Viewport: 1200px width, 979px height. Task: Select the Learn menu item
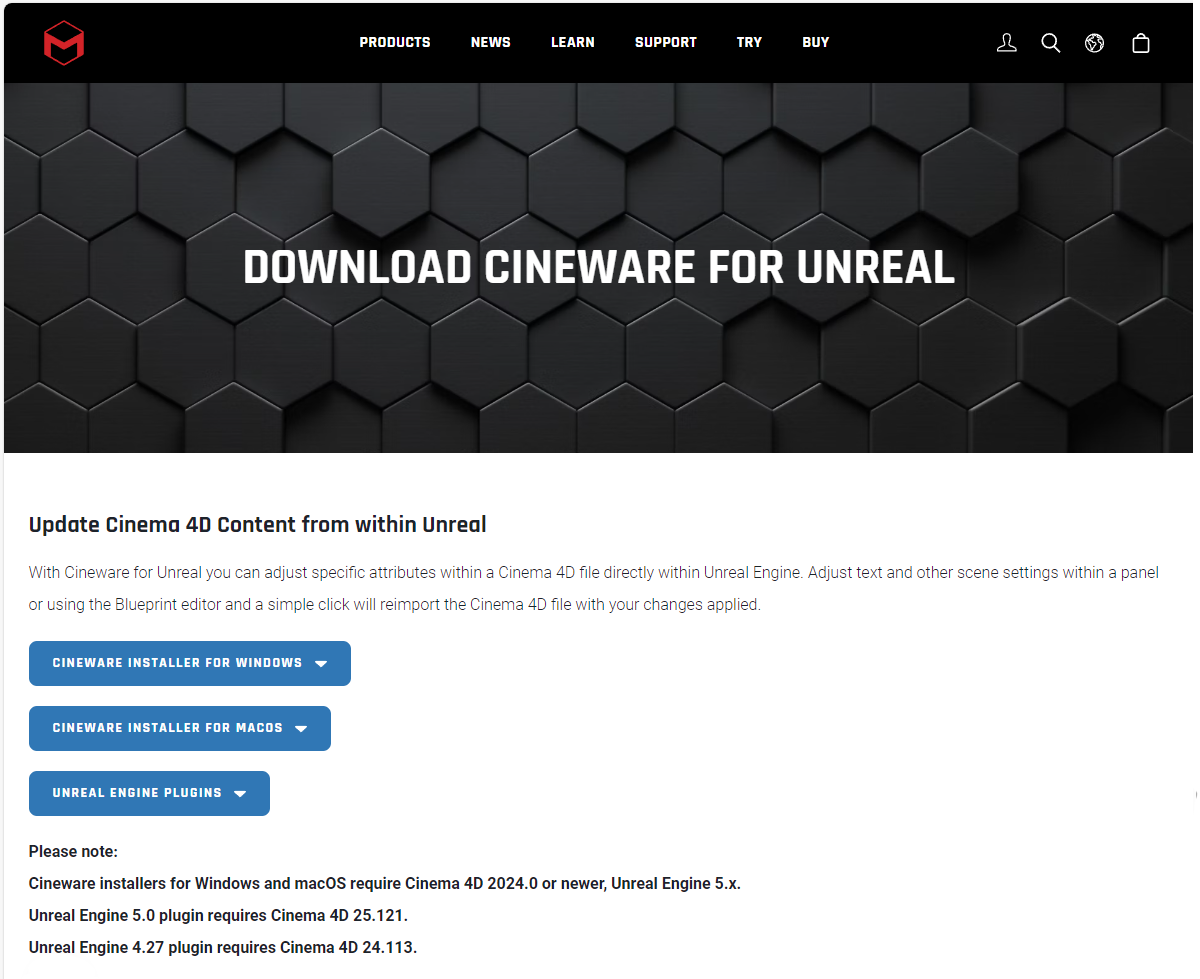[x=573, y=42]
